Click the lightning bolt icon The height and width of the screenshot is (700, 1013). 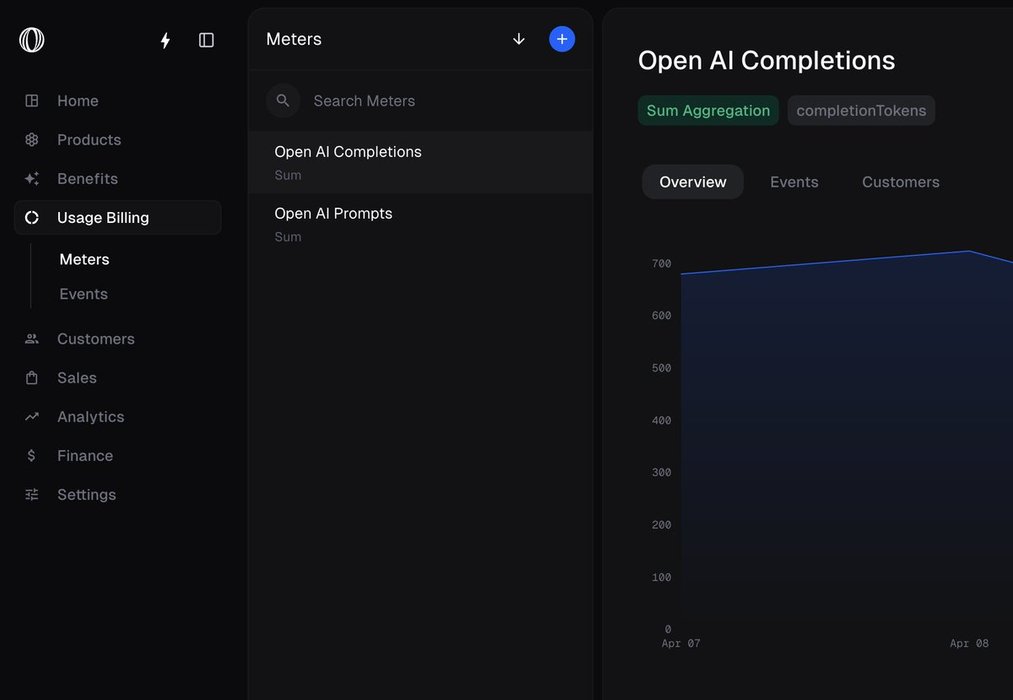point(165,40)
